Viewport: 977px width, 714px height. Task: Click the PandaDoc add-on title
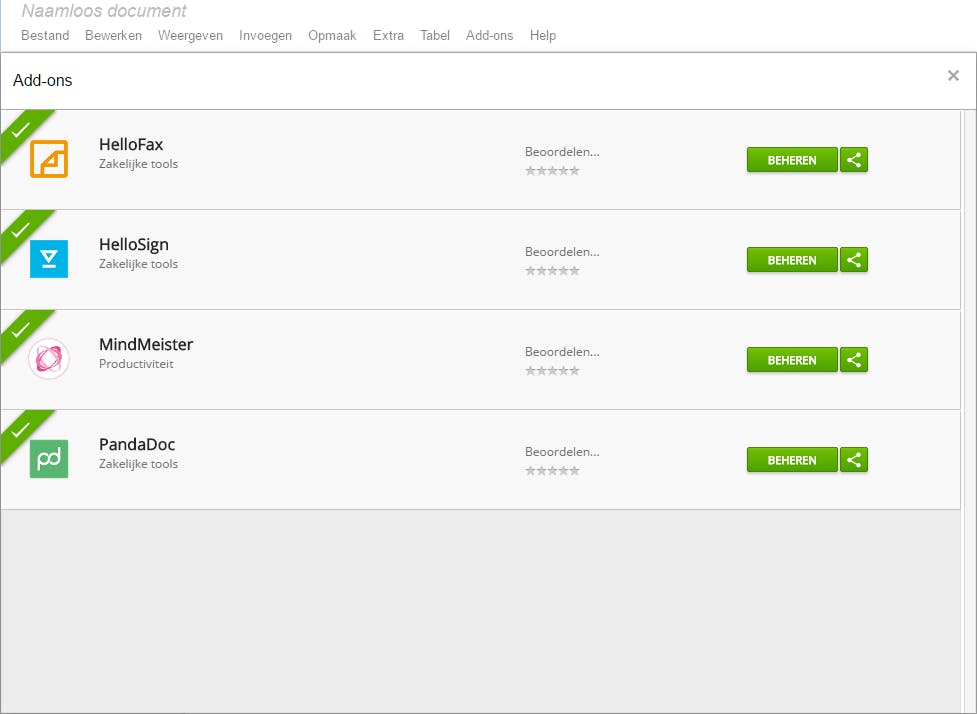click(136, 444)
